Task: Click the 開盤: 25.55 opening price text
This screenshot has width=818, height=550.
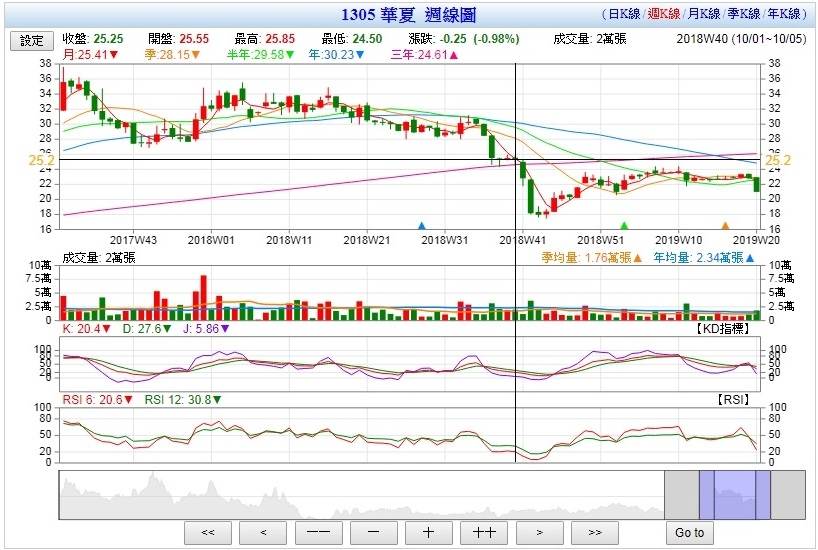Action: pos(178,39)
